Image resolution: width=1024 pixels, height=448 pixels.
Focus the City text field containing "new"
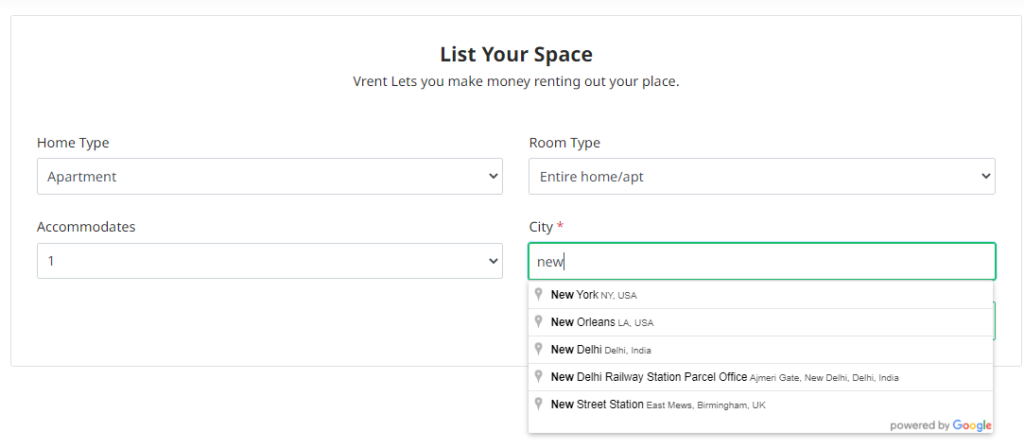tap(761, 262)
